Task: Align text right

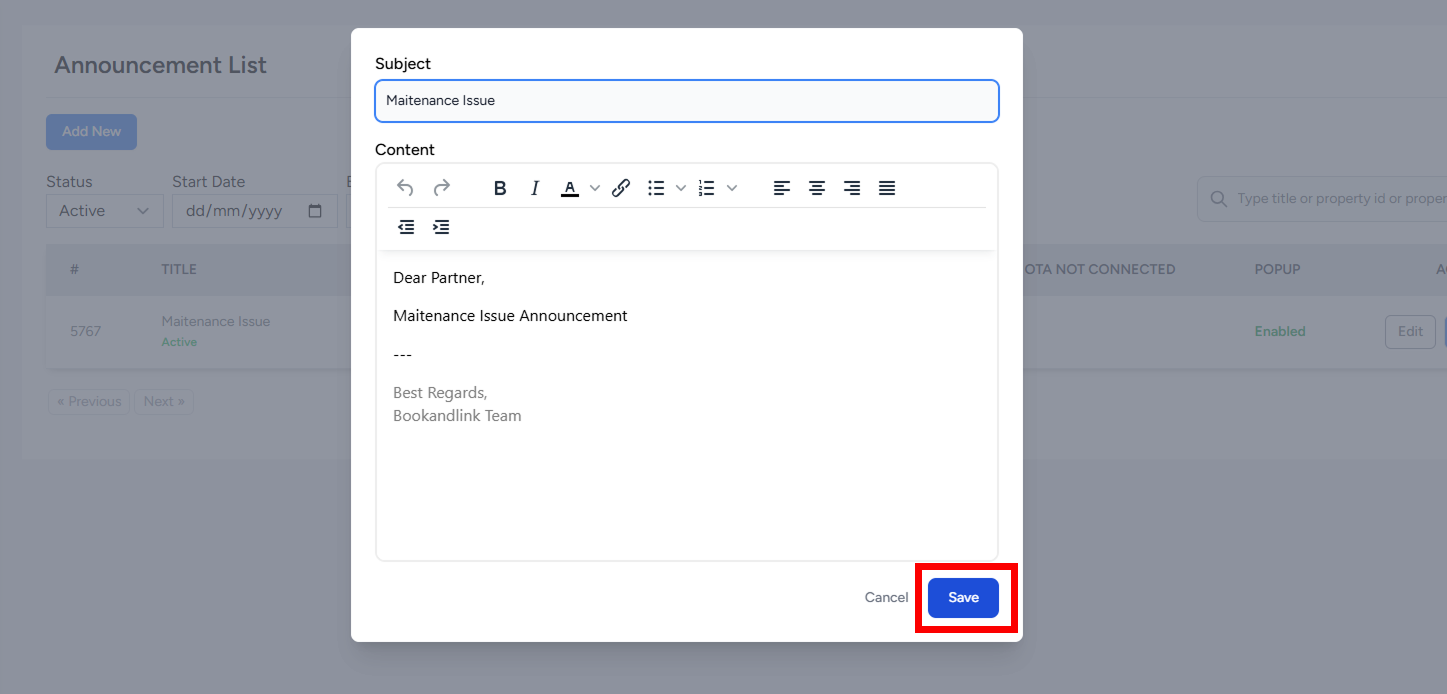Action: click(x=852, y=188)
